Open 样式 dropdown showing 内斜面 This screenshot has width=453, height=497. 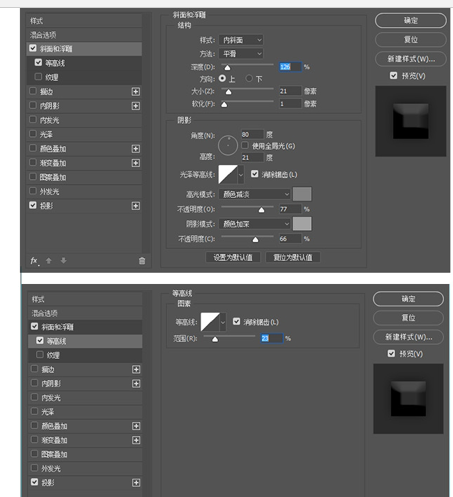point(241,40)
